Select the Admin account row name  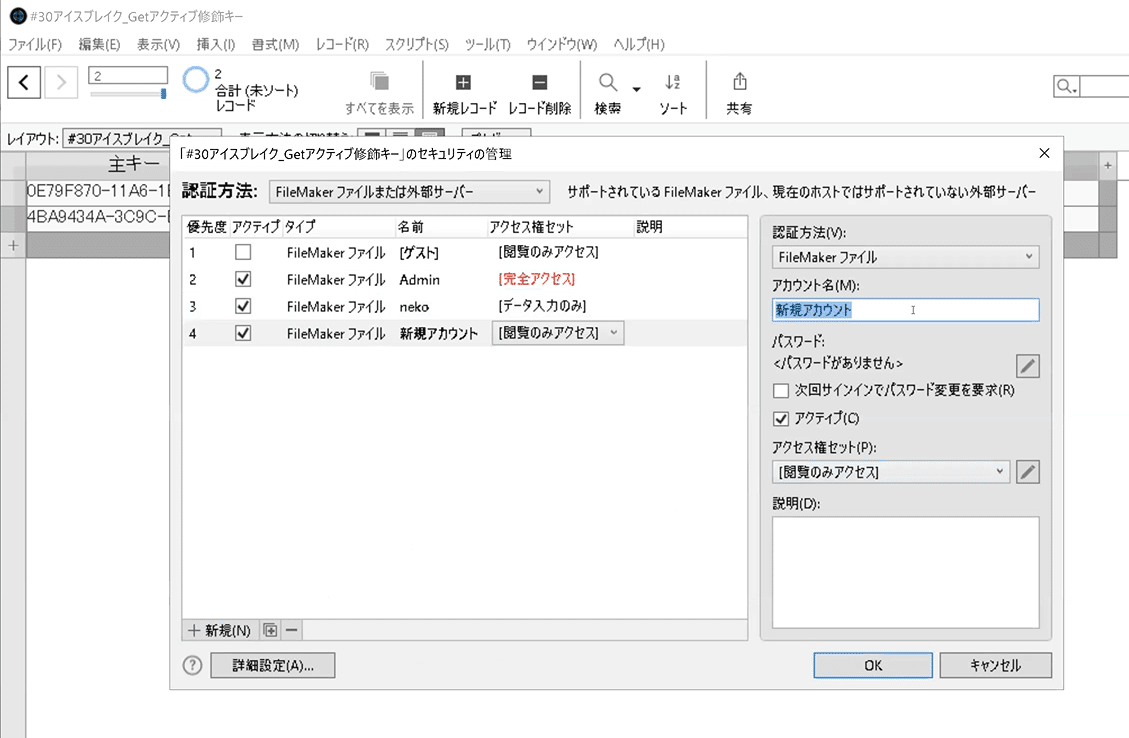[x=420, y=279]
